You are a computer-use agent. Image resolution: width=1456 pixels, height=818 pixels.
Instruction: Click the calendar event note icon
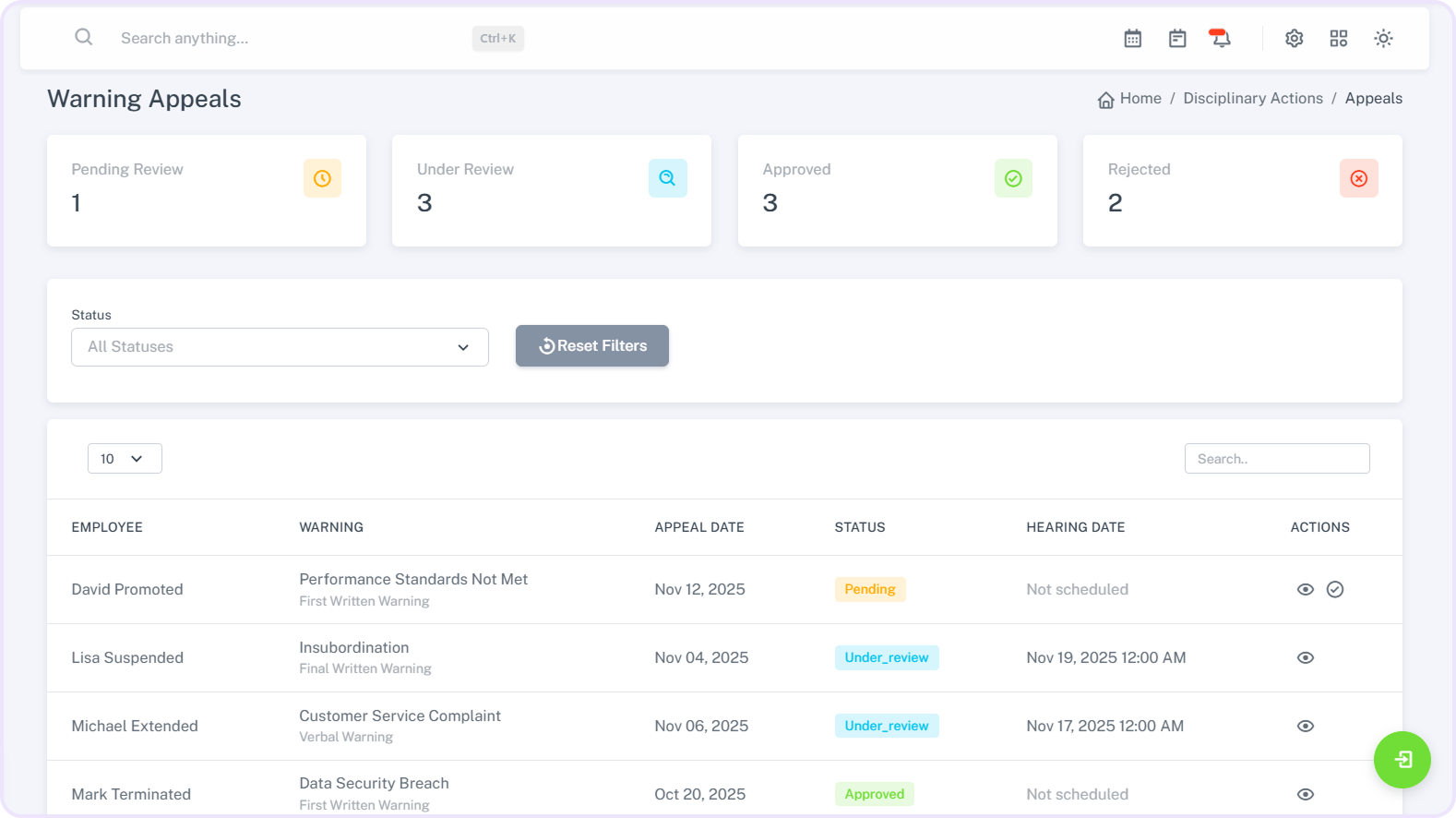[x=1177, y=38]
